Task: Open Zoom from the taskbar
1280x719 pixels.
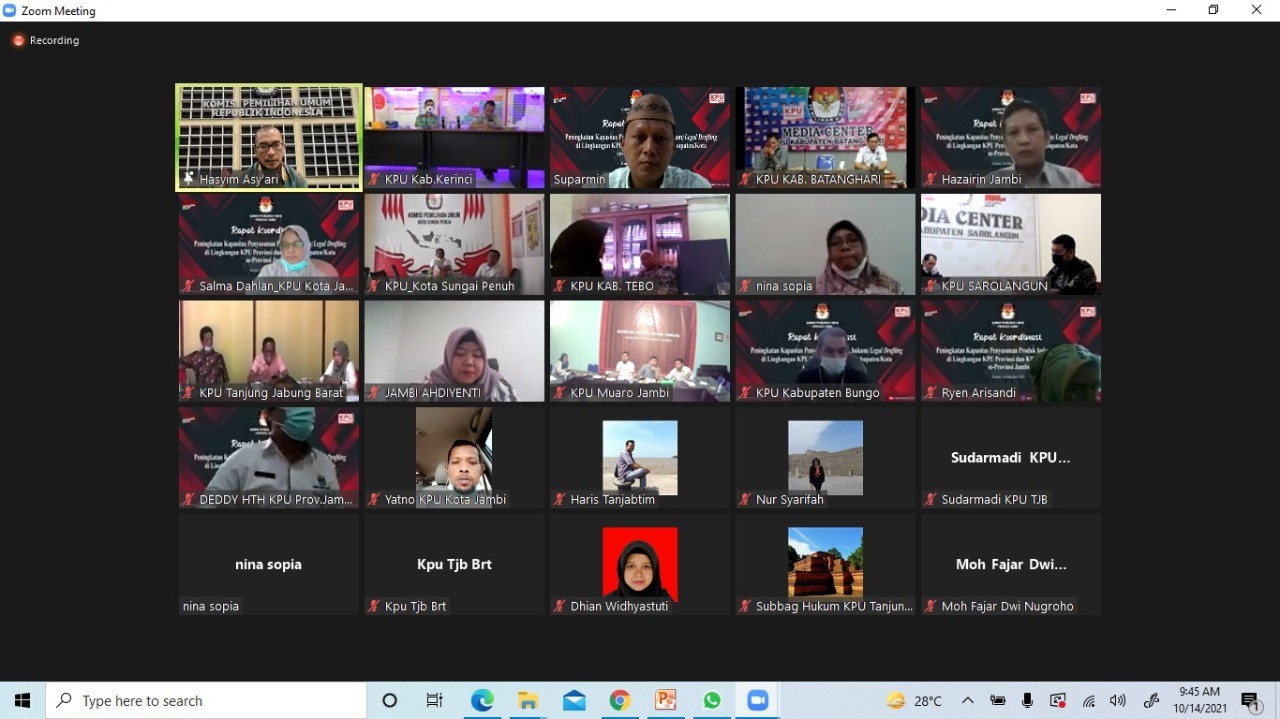Action: (x=757, y=701)
